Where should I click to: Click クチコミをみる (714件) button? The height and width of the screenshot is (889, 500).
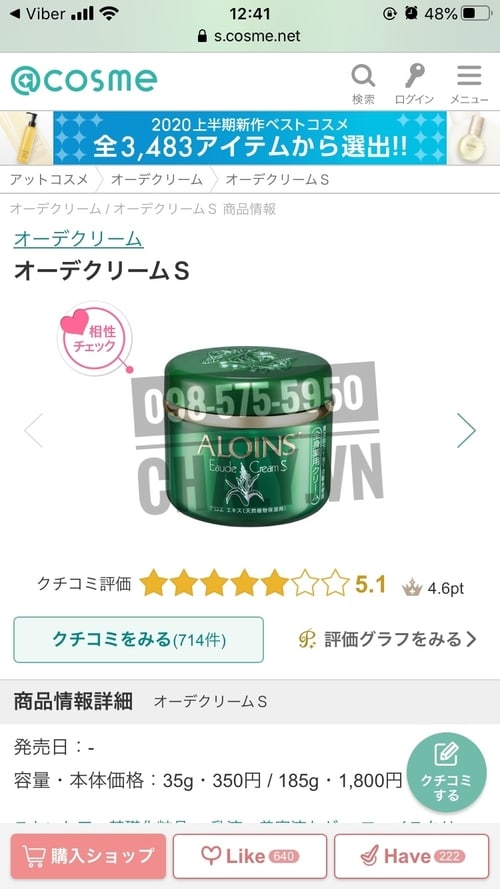138,640
